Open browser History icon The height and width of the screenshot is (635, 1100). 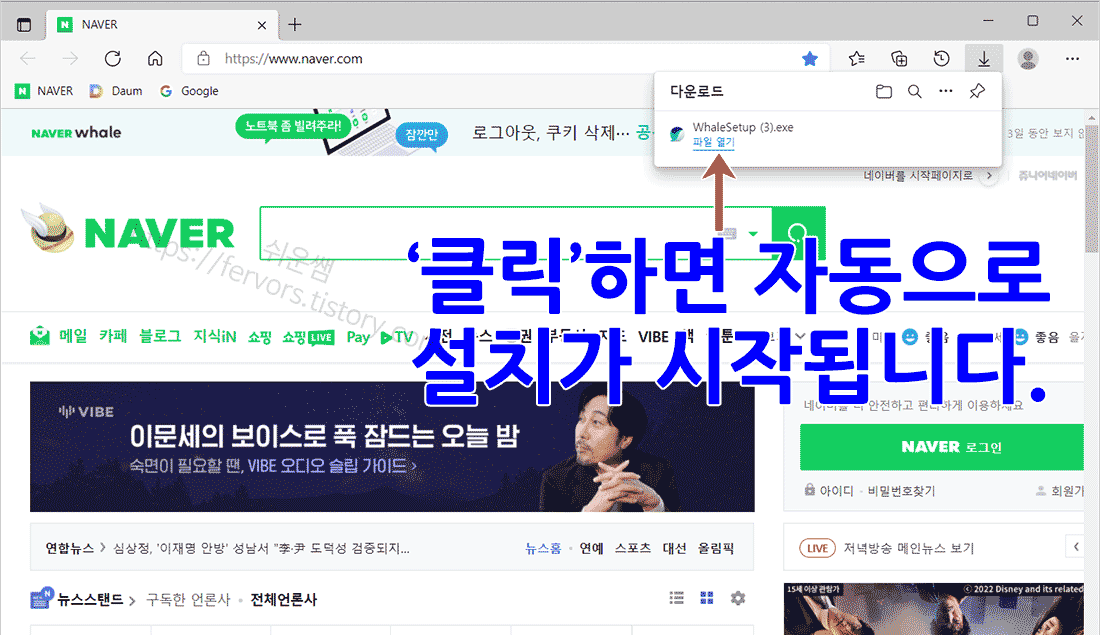[x=941, y=59]
